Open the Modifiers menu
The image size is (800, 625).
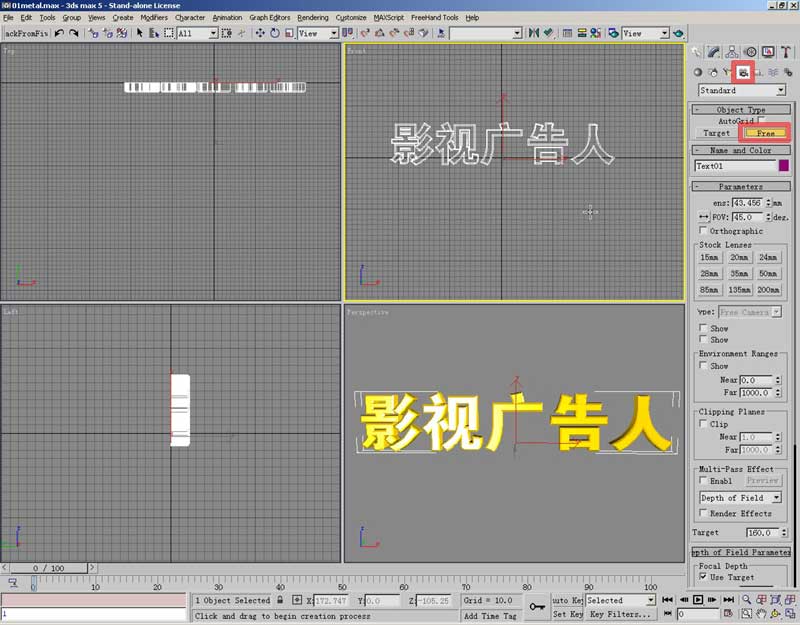point(154,17)
